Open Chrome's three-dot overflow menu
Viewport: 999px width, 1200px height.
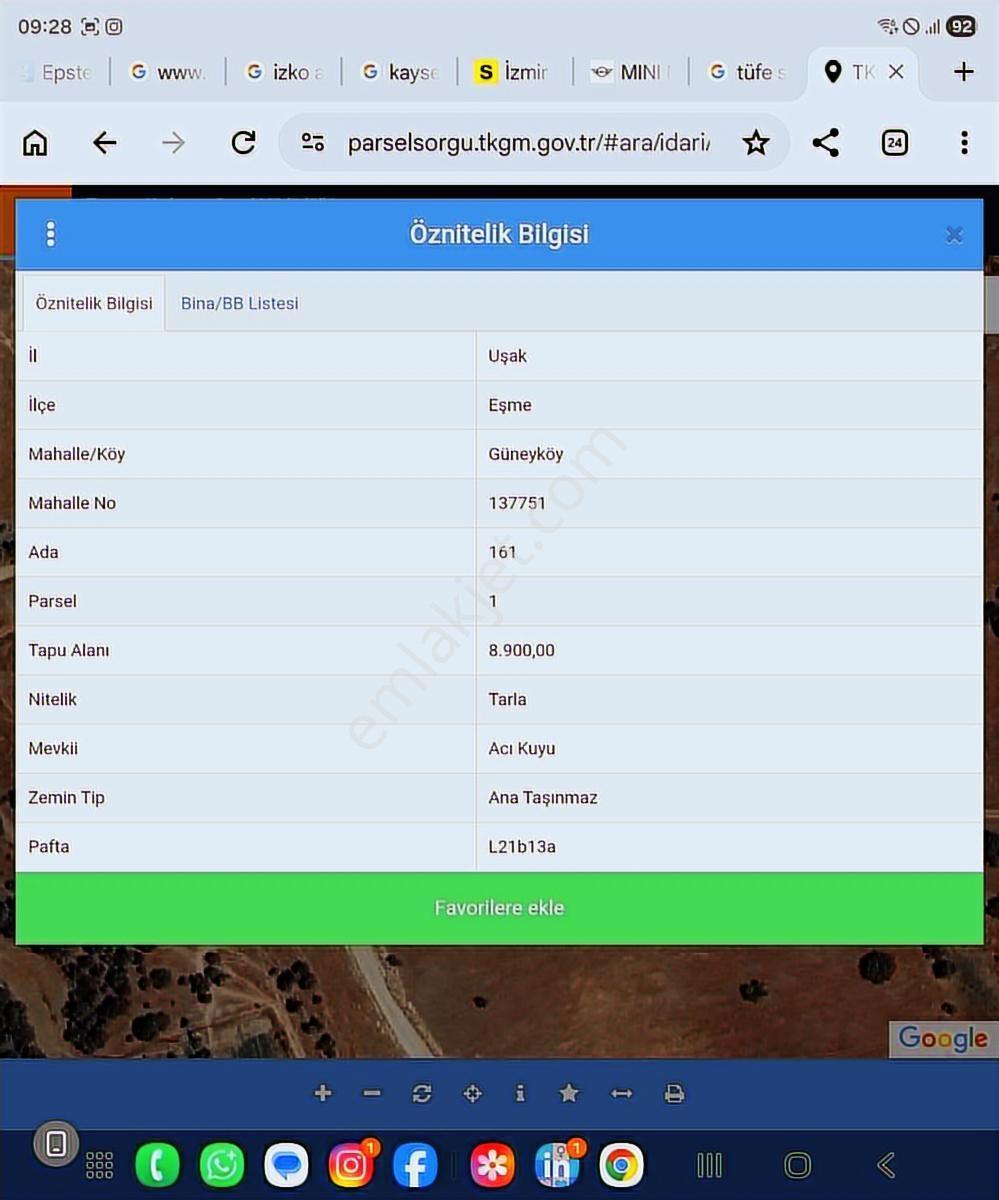(x=964, y=143)
